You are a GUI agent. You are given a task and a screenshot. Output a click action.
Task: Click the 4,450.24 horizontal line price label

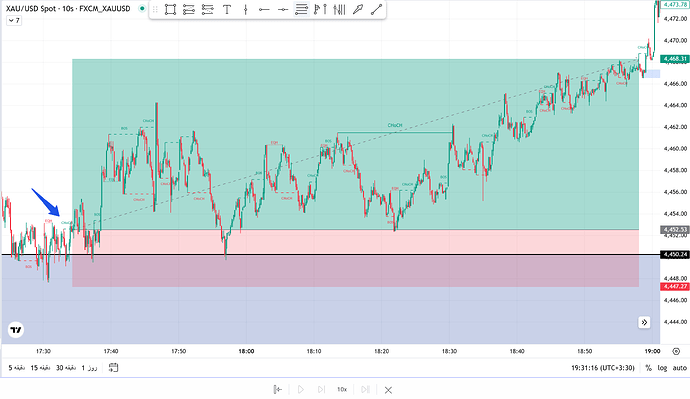click(675, 254)
